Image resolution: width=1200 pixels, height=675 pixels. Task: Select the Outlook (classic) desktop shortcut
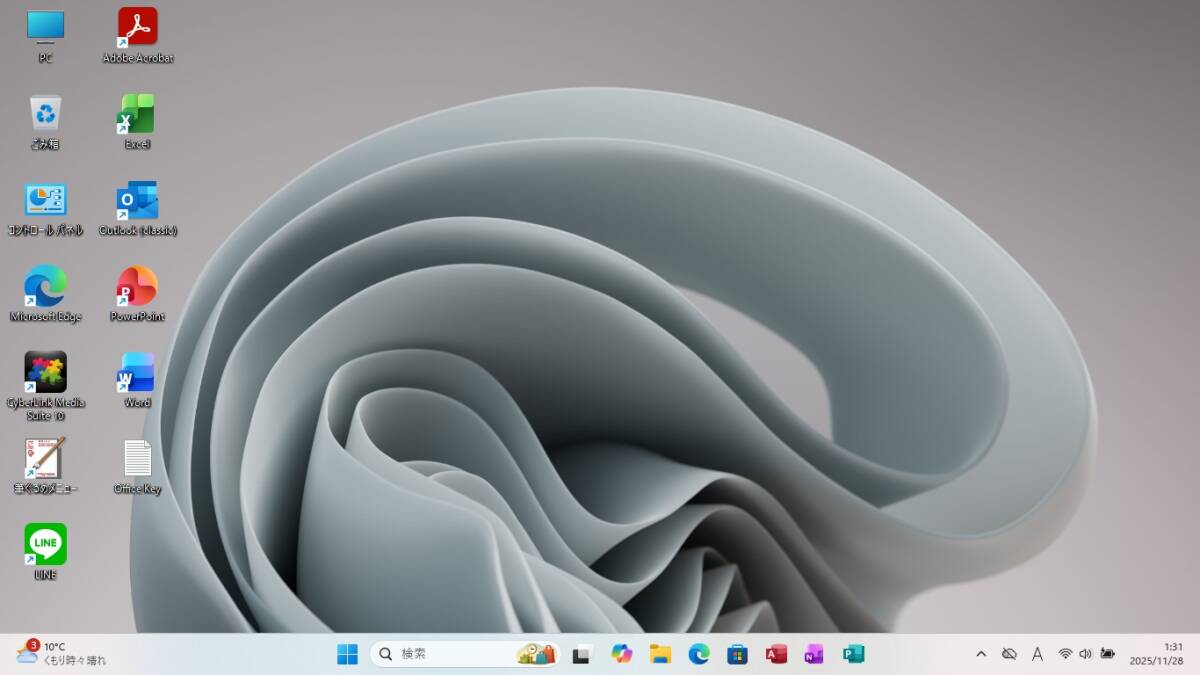click(x=137, y=201)
